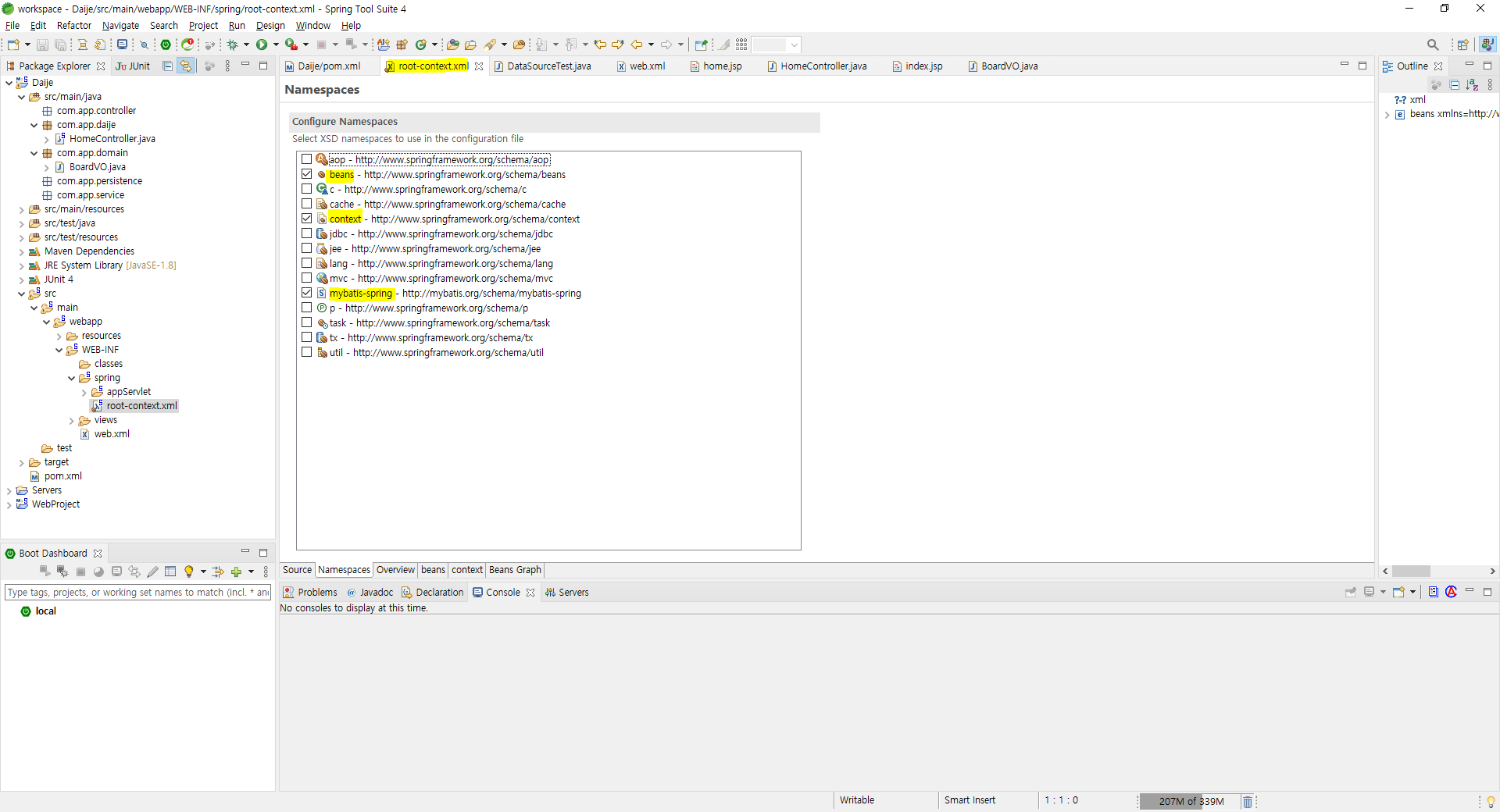Screen dimensions: 1500x812
Task: Click Last Edit Location toolbar icon
Action: [599, 45]
